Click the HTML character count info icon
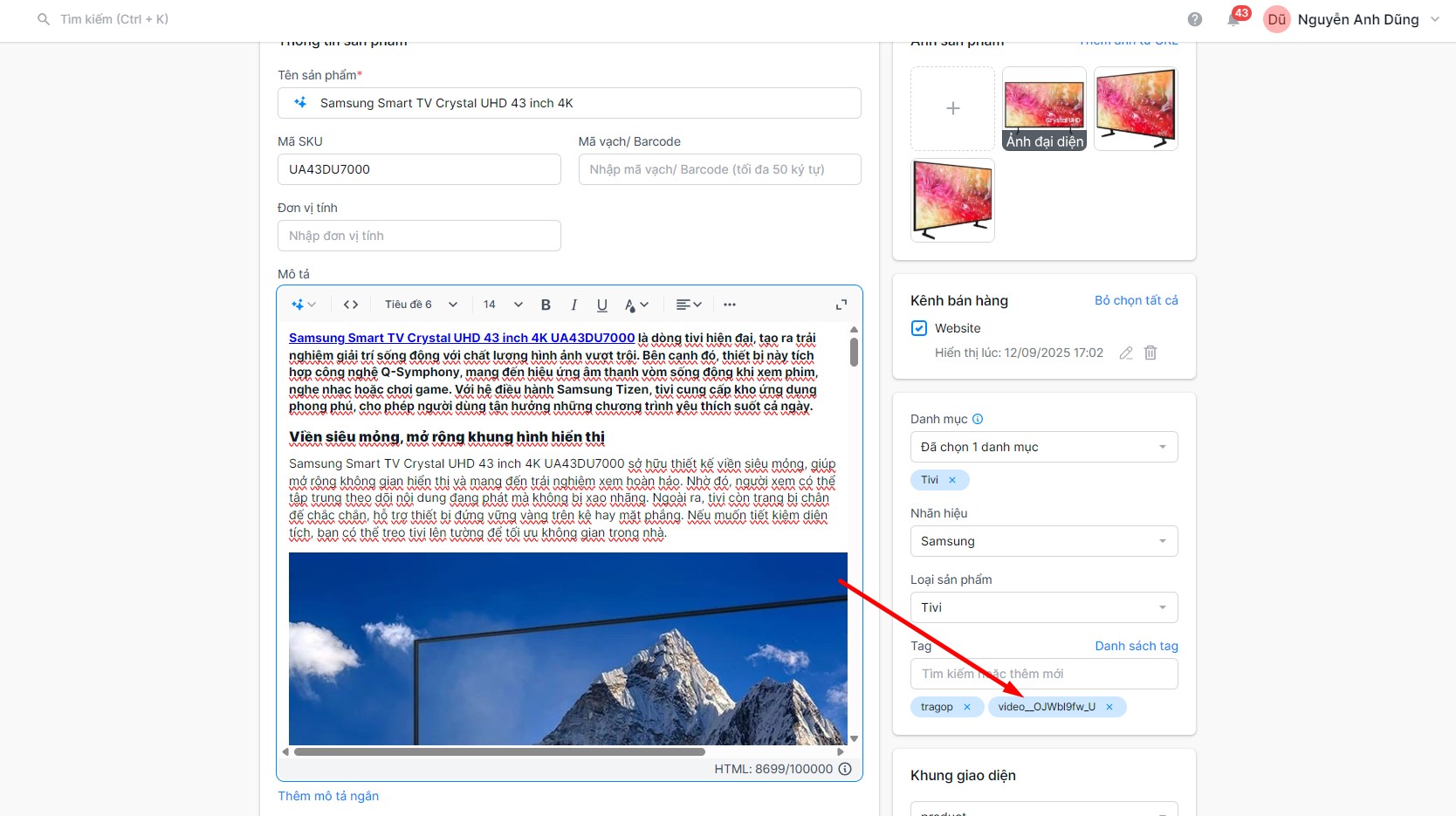Image resolution: width=1456 pixels, height=816 pixels. coord(845,769)
